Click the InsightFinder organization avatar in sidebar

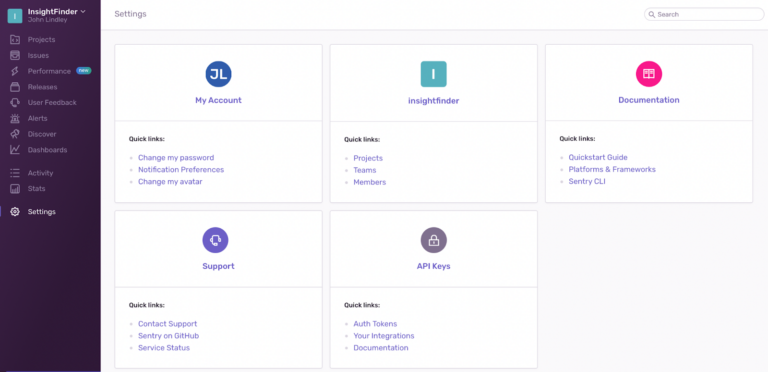coord(15,16)
